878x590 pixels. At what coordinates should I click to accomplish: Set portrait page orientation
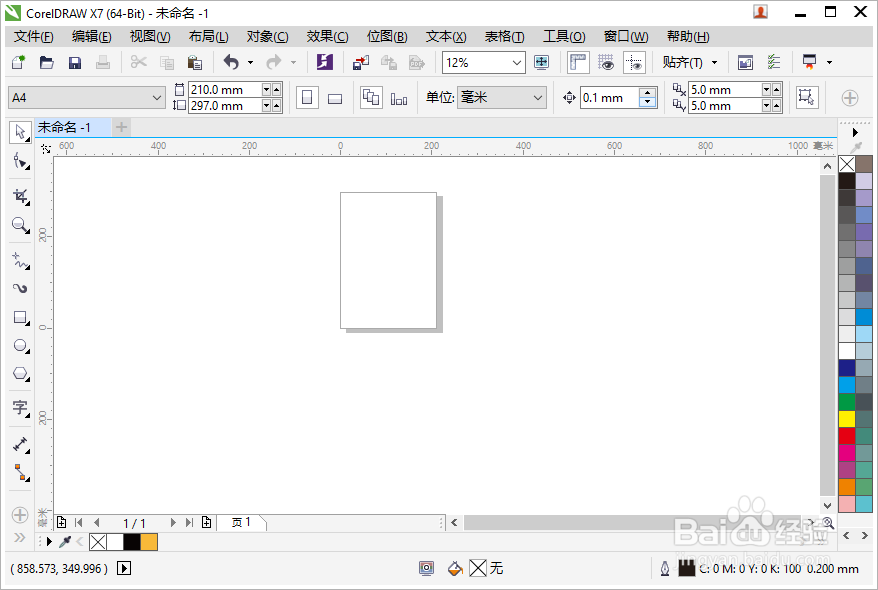[307, 98]
